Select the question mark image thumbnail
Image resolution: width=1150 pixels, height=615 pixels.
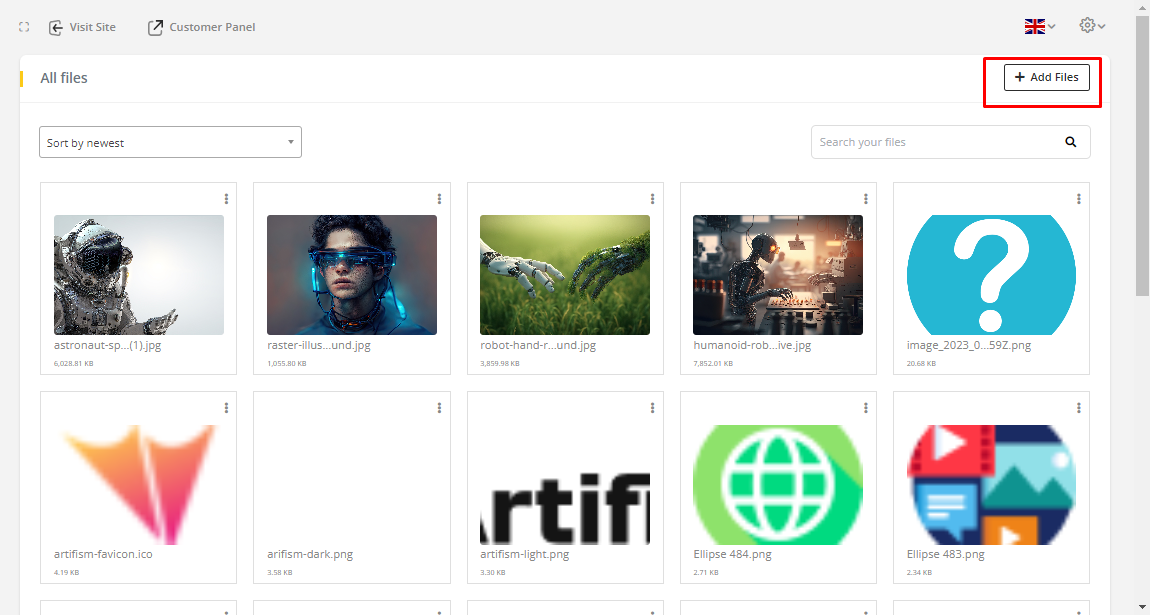991,275
